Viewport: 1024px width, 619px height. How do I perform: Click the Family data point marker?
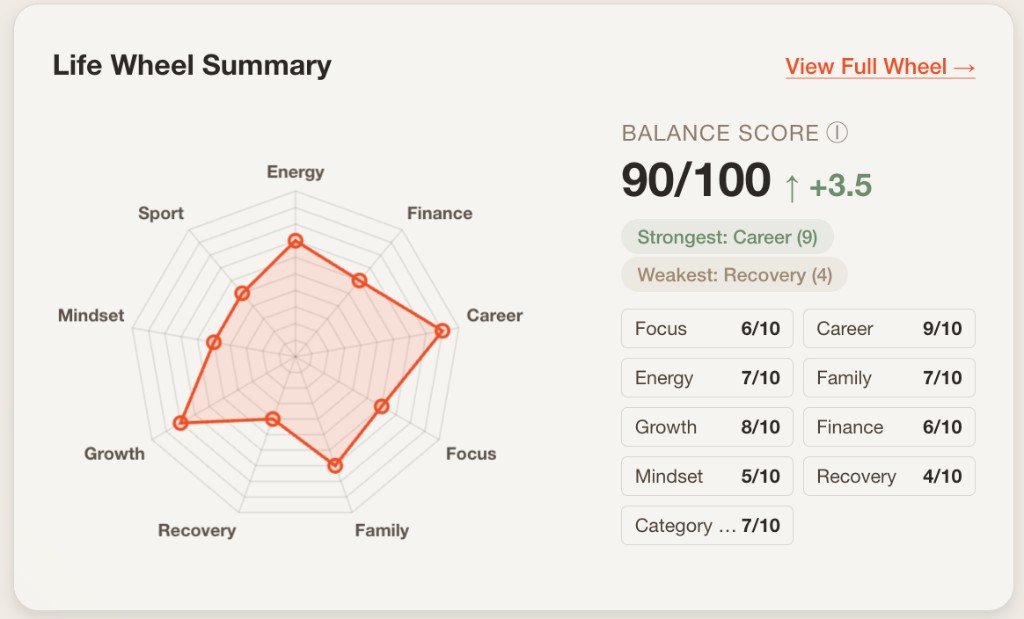click(x=334, y=464)
